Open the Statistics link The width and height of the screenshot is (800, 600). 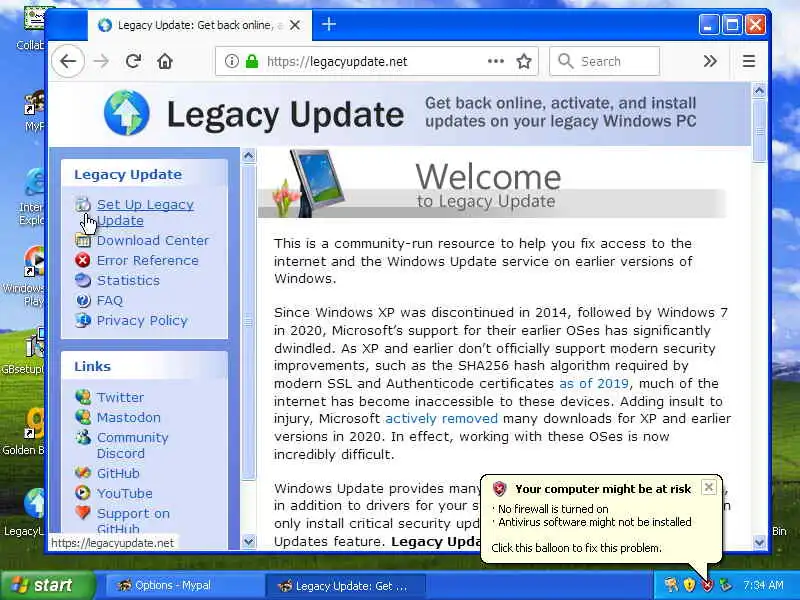coord(128,280)
